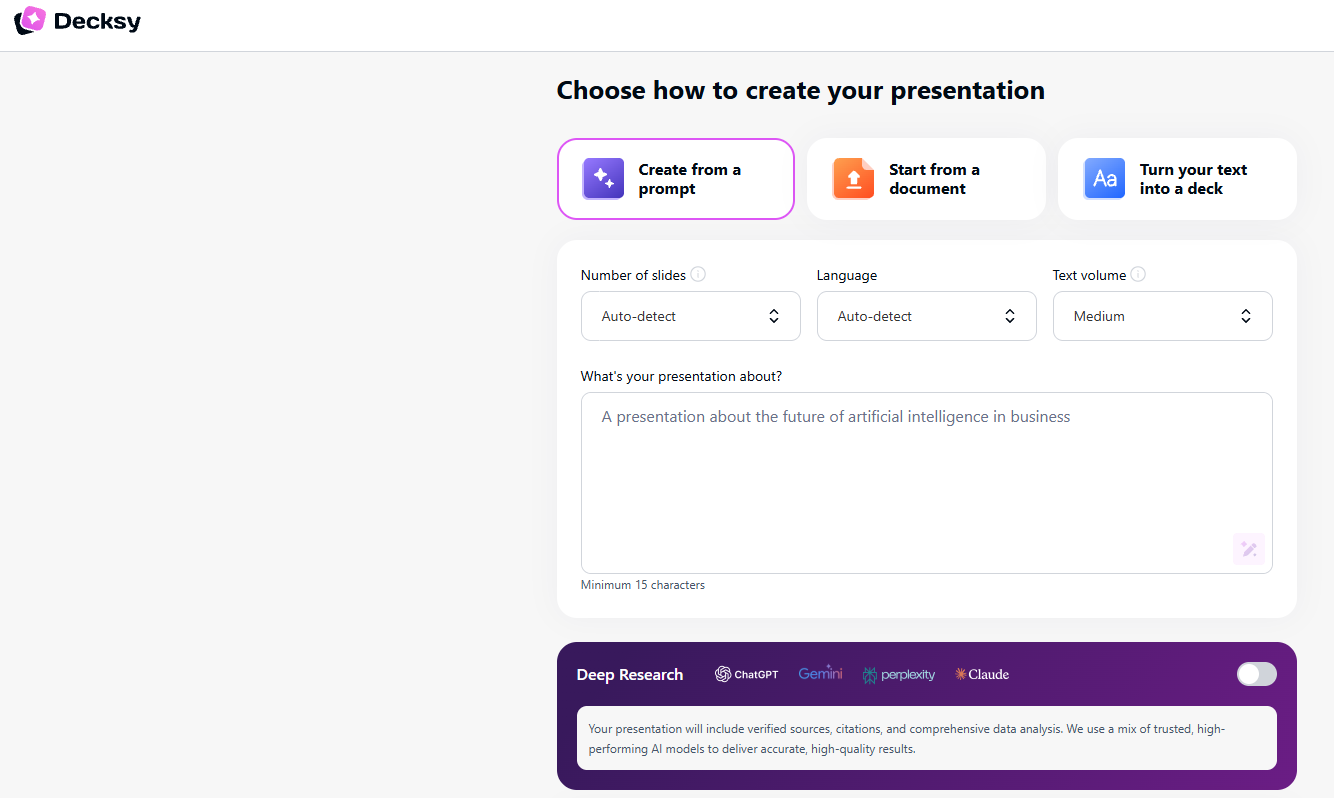Click the blue Aa text icon
Image resolution: width=1334 pixels, height=798 pixels.
(x=1104, y=179)
